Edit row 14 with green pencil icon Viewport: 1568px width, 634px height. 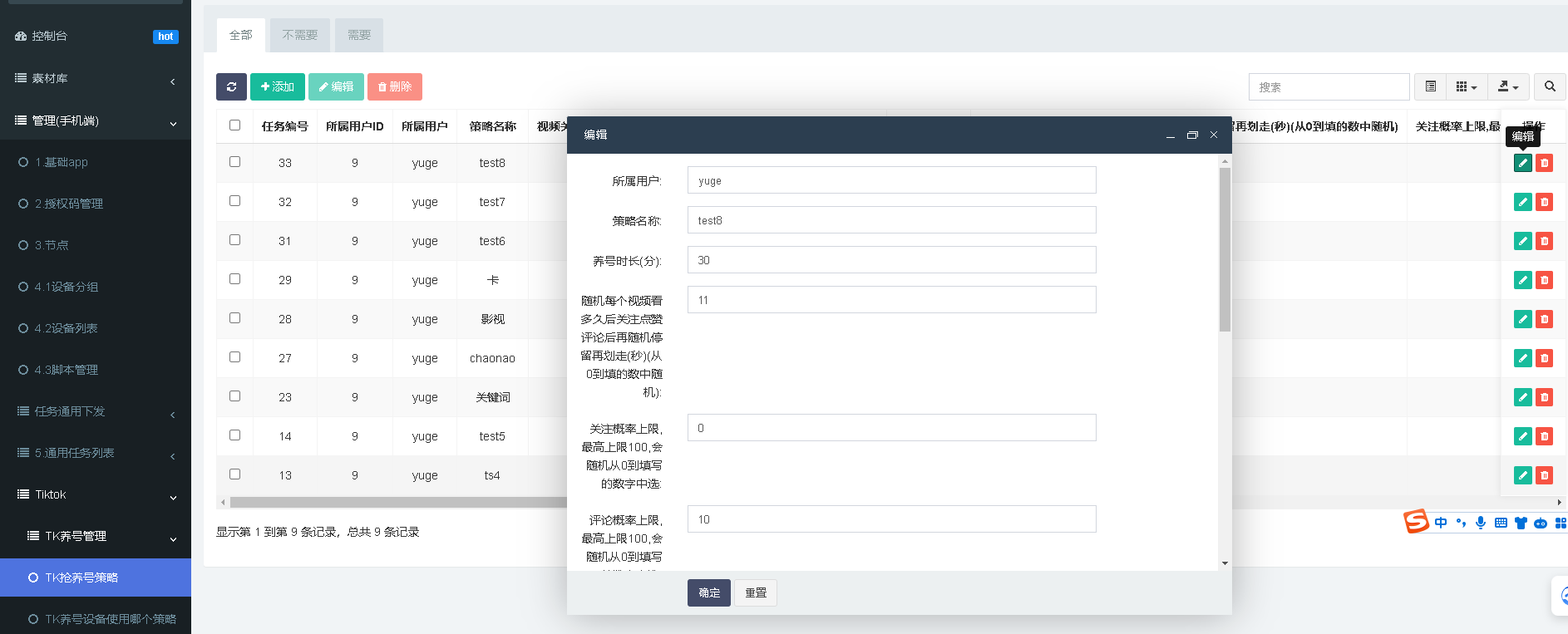[1522, 436]
